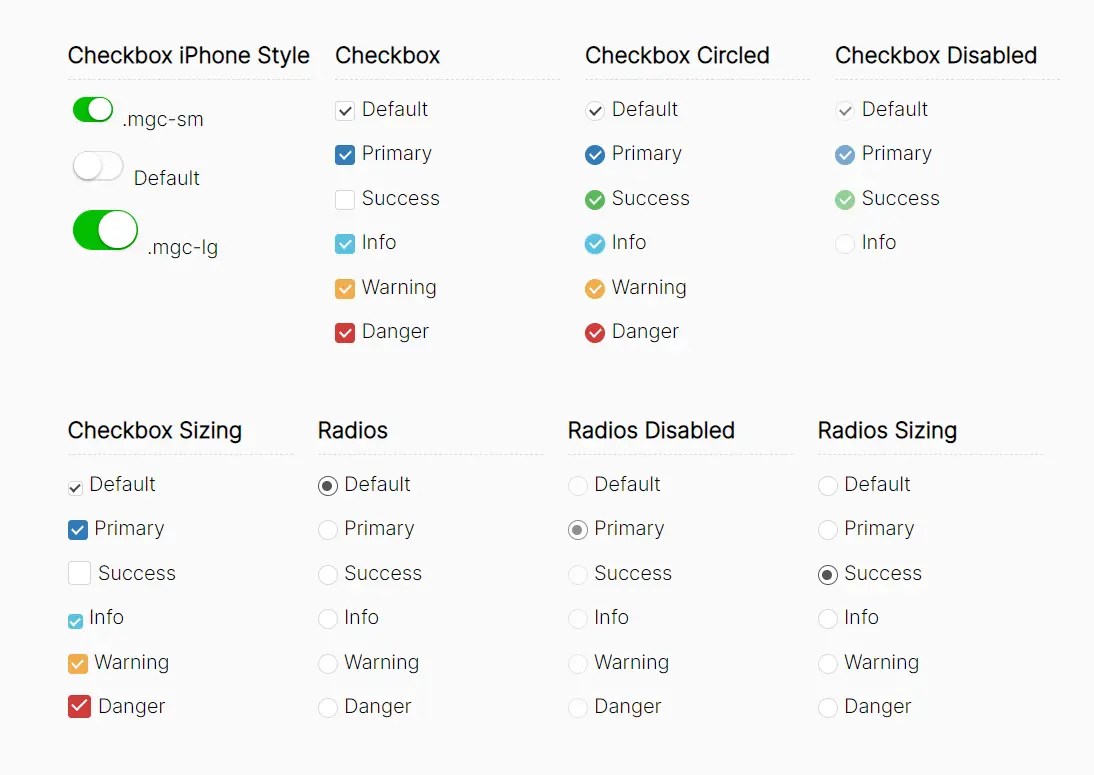Uncheck the Warning checkbox under Checkbox Sizing
This screenshot has width=1094, height=775.
tap(78, 663)
